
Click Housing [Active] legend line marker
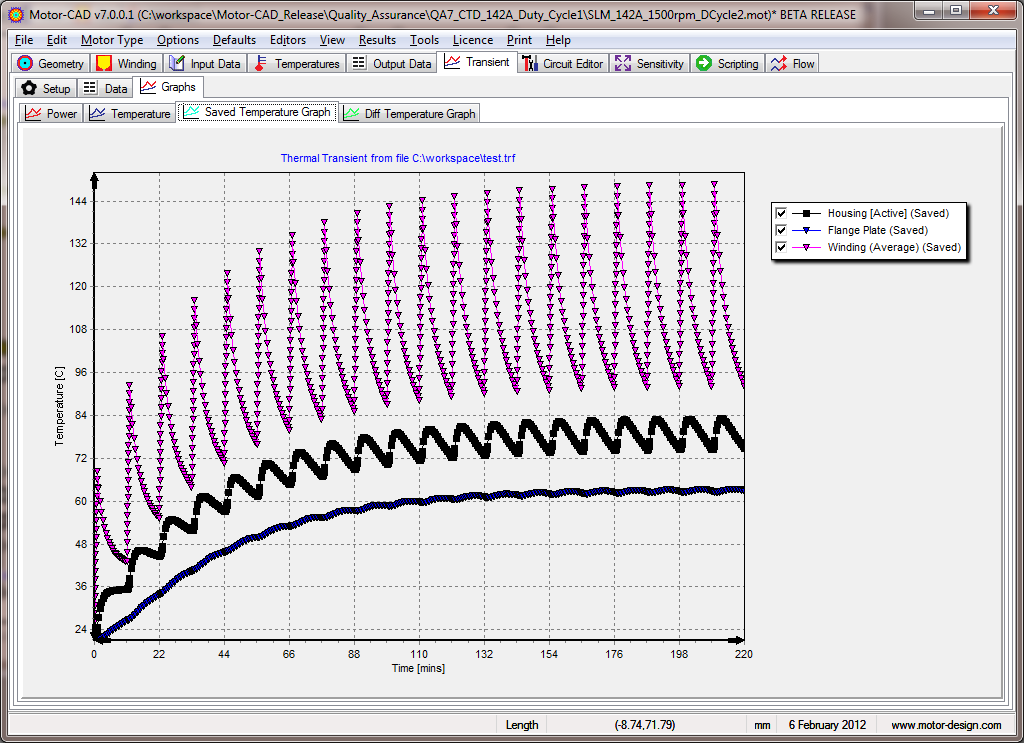(807, 213)
